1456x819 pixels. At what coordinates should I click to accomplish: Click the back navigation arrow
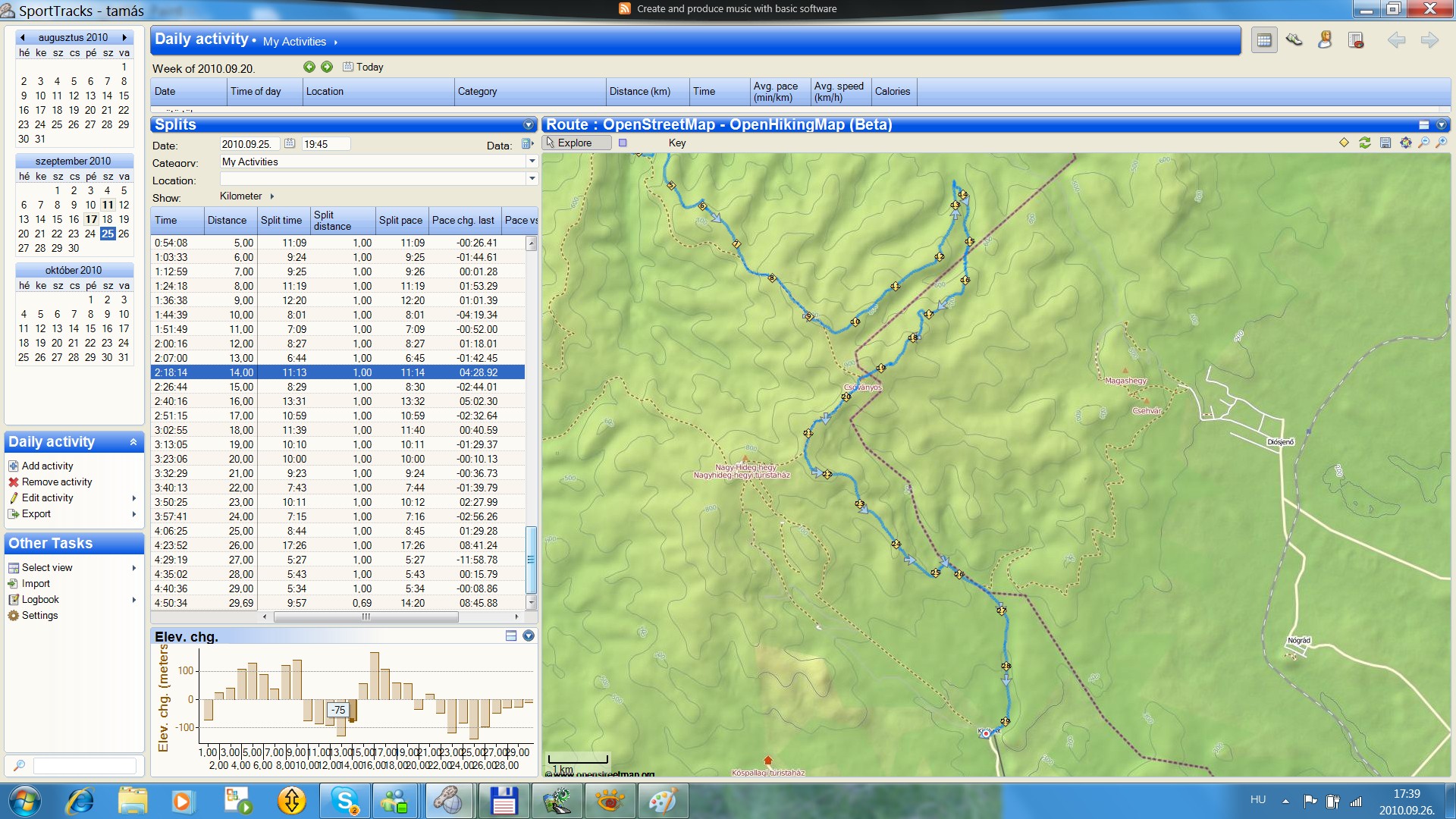click(1396, 40)
